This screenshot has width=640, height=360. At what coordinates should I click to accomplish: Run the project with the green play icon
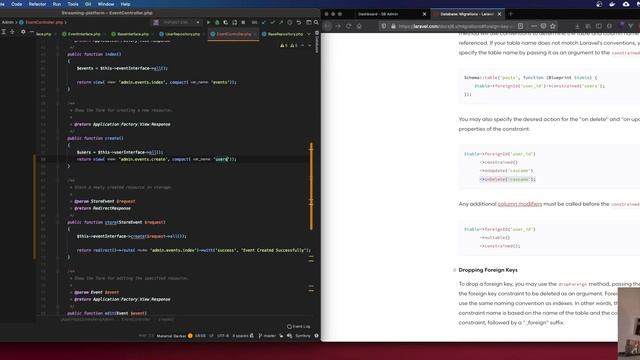pyautogui.click(x=208, y=22)
